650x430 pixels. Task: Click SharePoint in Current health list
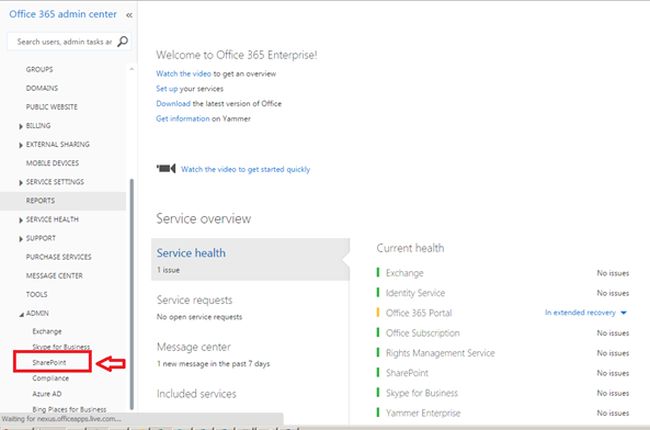click(407, 373)
